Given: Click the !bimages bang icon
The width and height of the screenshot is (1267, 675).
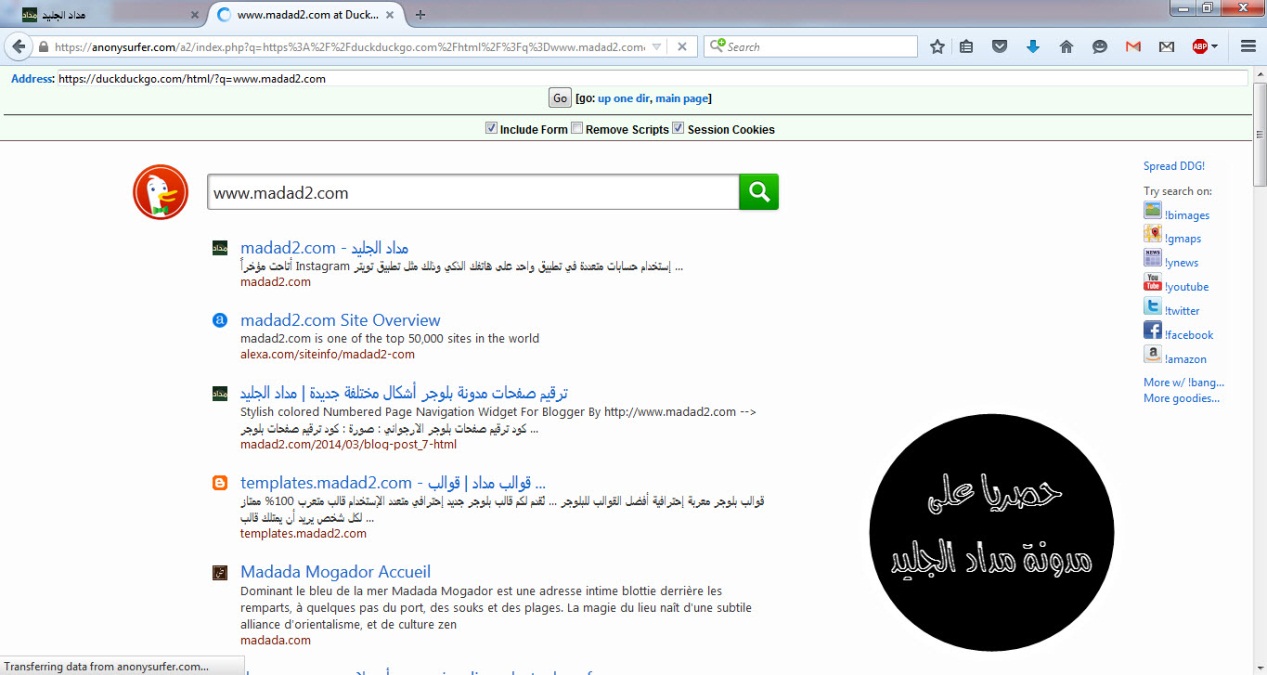Looking at the screenshot, I should [1153, 210].
